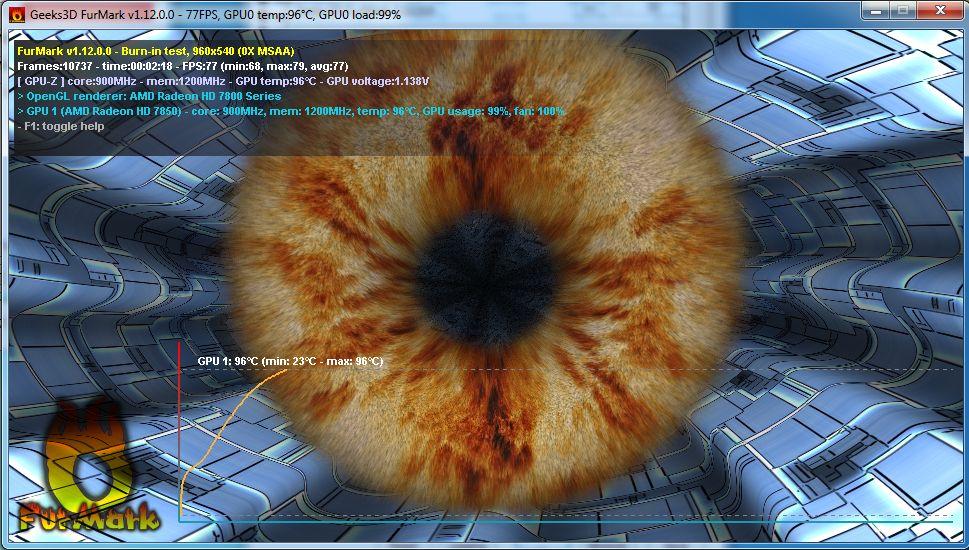Click the FurMark flame icon in the title bar
This screenshot has height=550, width=969.
point(17,13)
